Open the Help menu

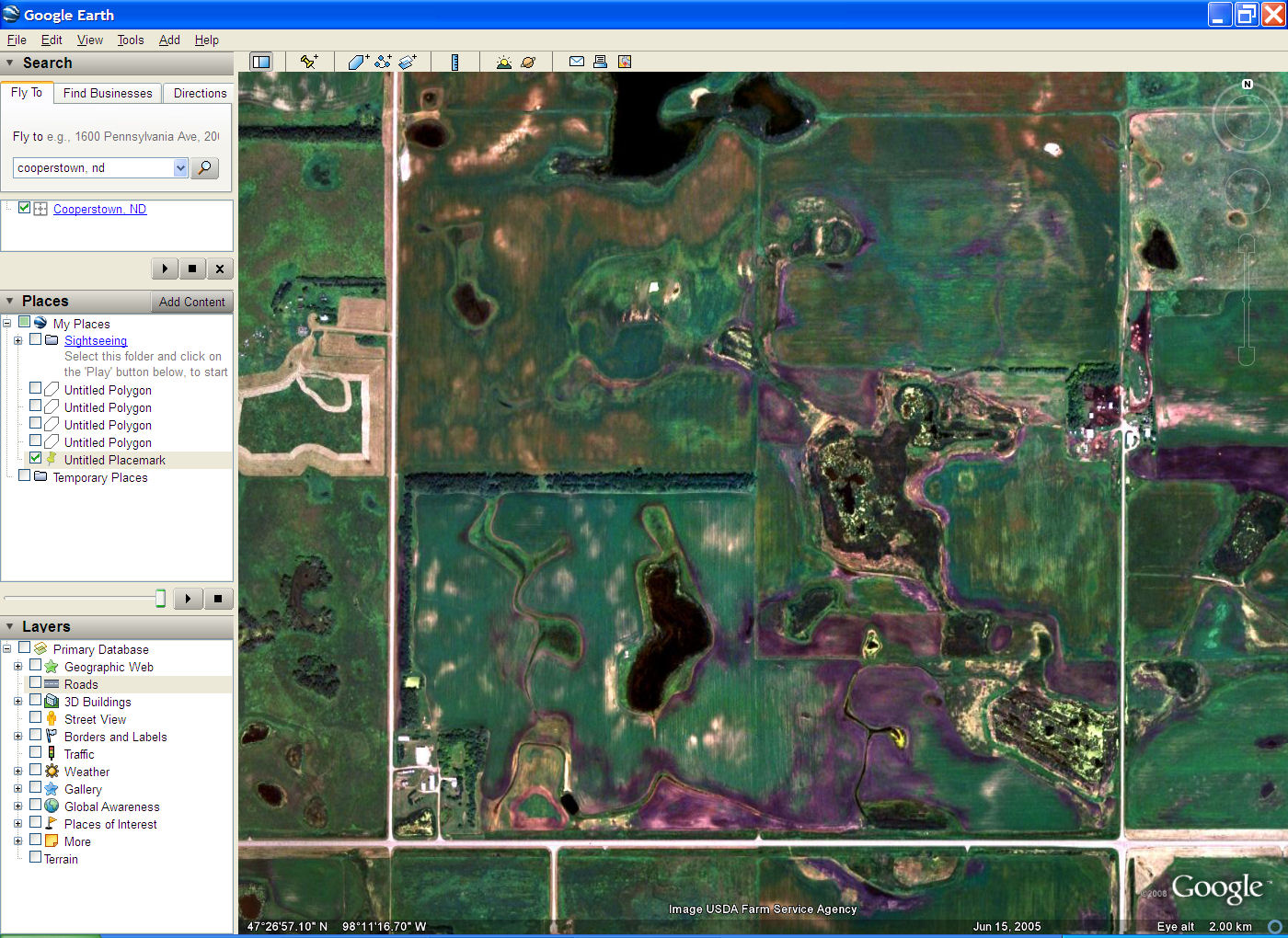coord(207,40)
